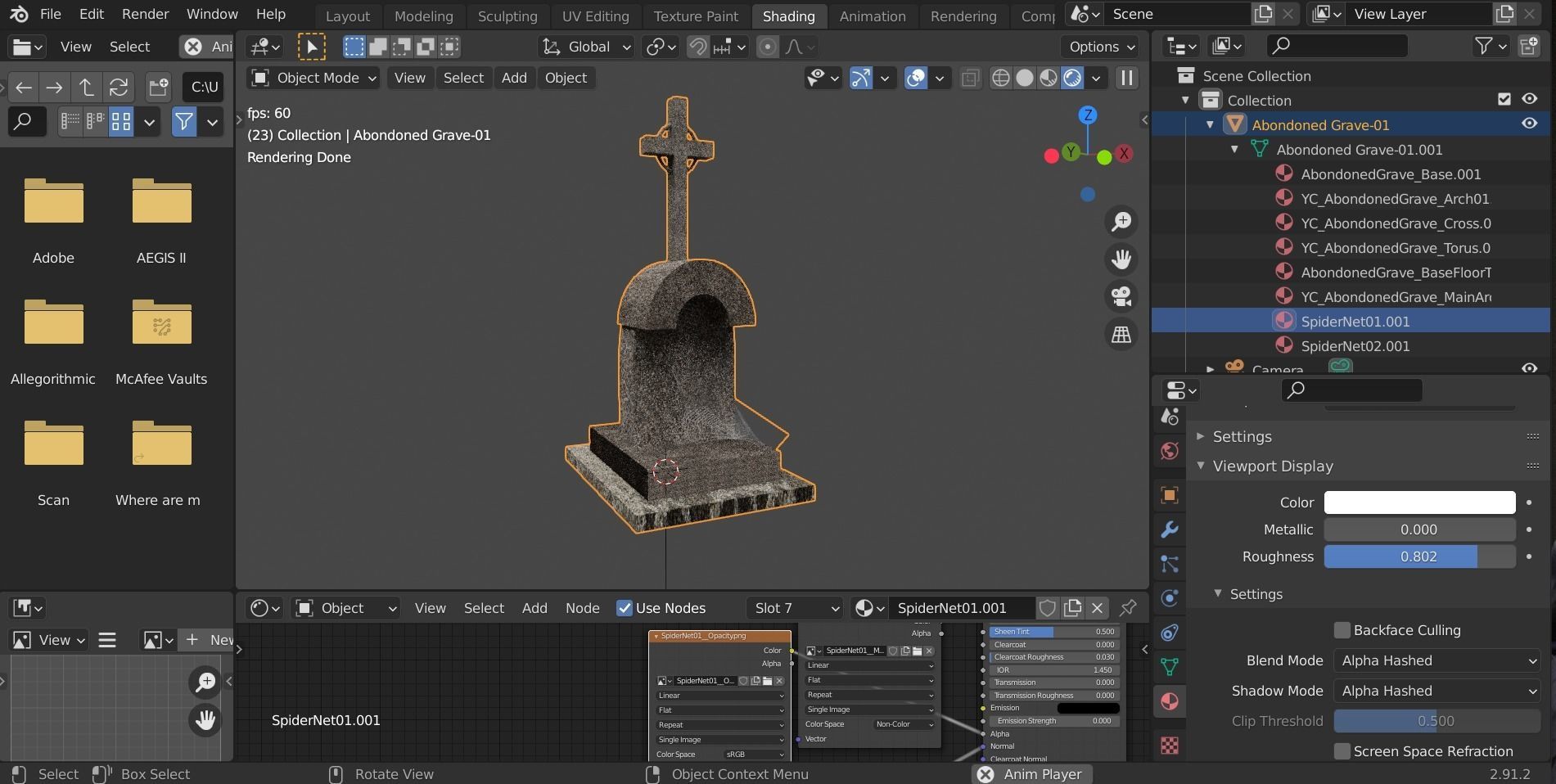
Task: Open Global transform orientation dropdown
Action: [587, 47]
